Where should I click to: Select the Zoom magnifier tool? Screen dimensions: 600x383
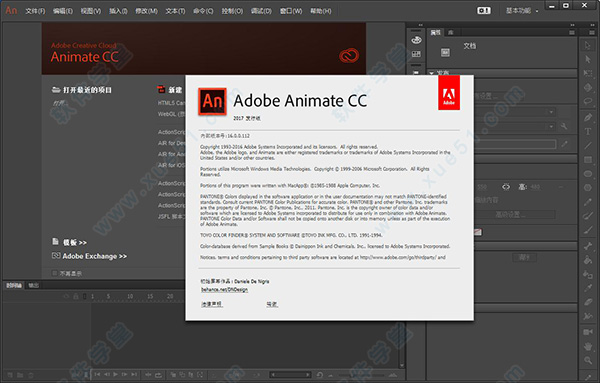(x=588, y=360)
